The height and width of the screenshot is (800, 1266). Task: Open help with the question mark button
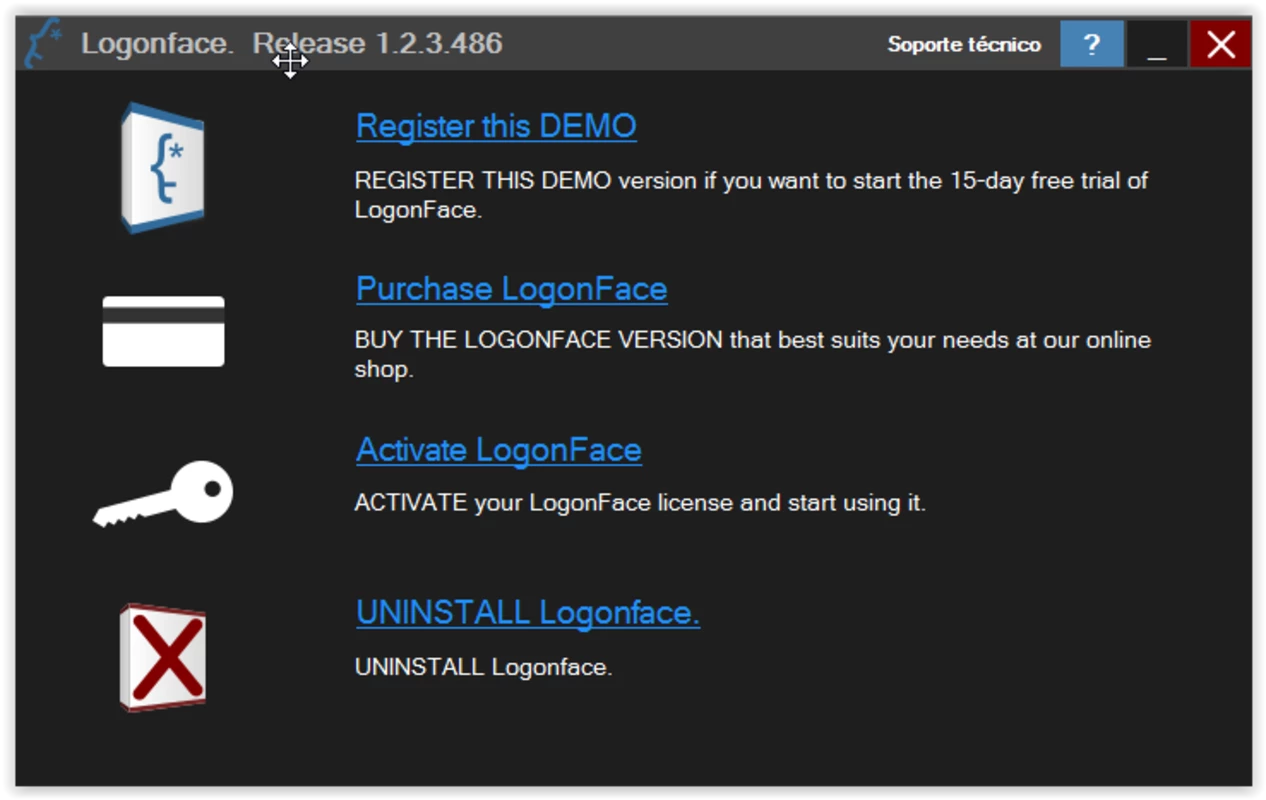click(1092, 44)
